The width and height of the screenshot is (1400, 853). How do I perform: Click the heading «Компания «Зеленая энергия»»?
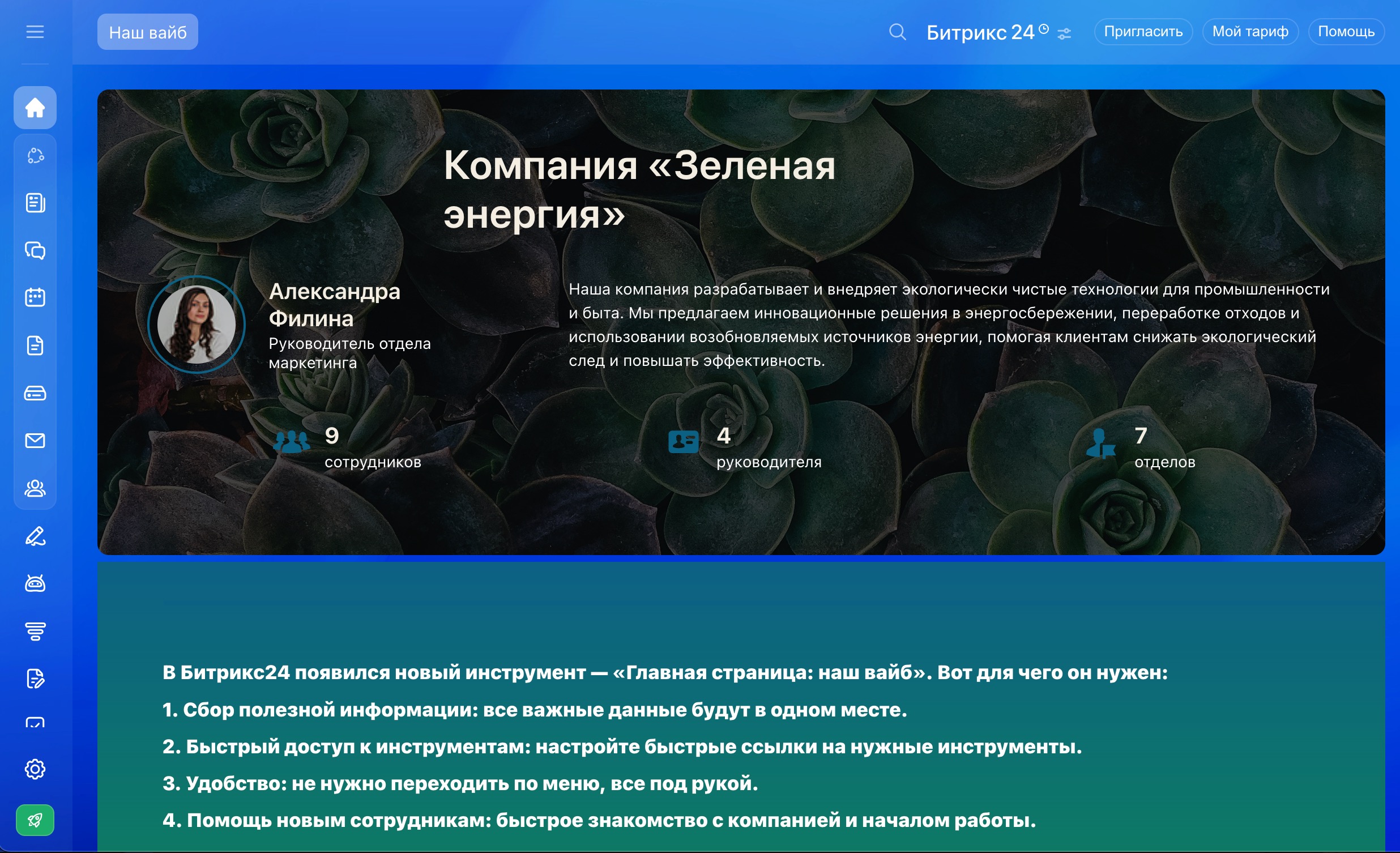[639, 190]
